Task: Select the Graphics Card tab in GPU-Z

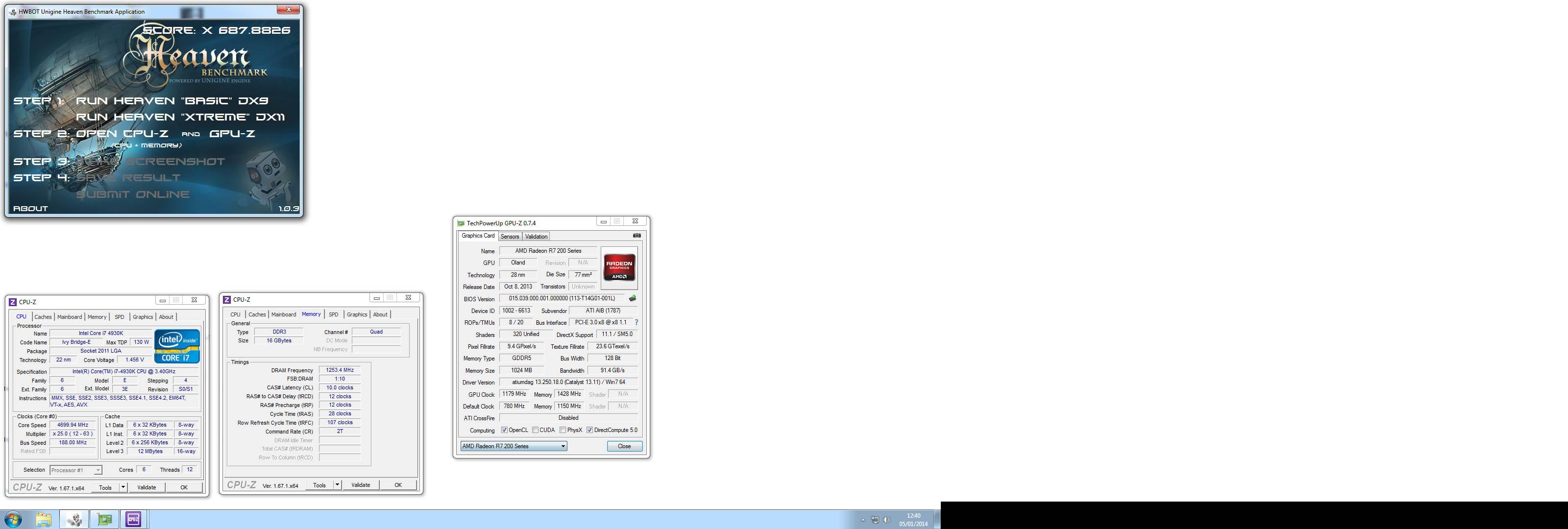Action: [478, 236]
